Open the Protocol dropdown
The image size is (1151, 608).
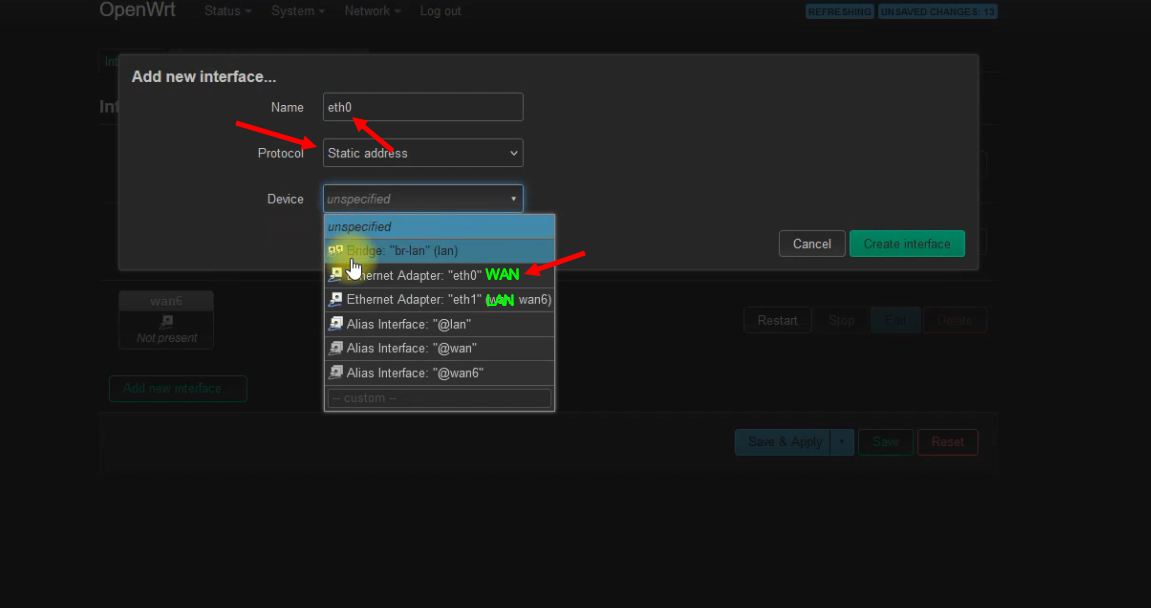click(423, 153)
